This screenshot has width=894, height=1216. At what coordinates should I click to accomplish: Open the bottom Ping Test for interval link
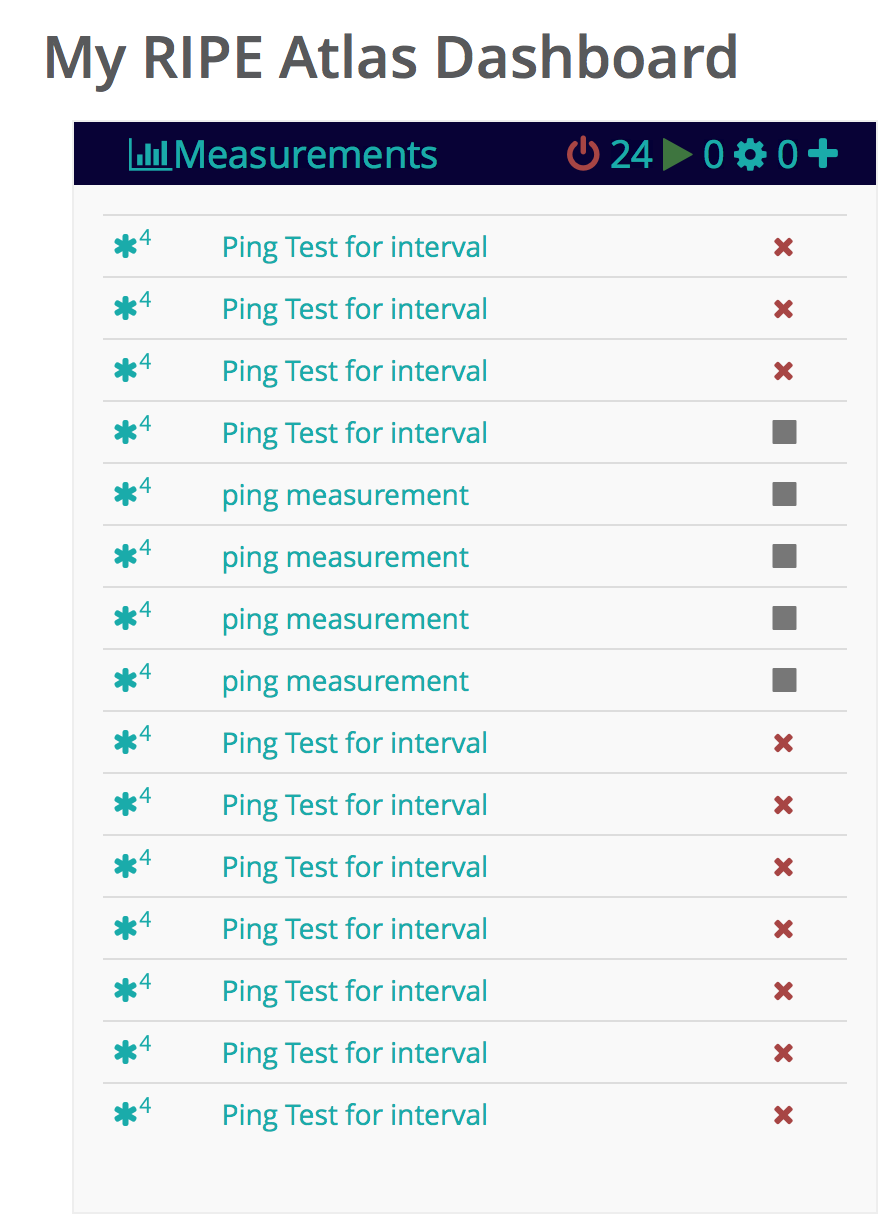point(355,1115)
